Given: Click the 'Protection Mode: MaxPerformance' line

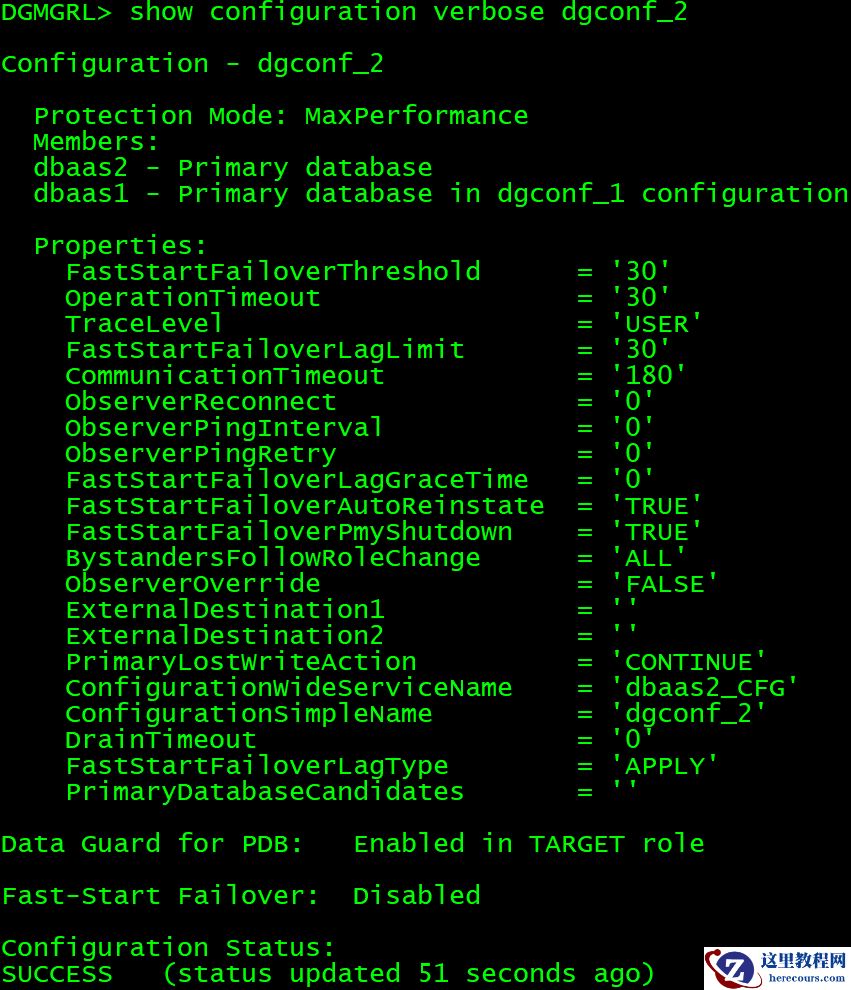Looking at the screenshot, I should 280,116.
